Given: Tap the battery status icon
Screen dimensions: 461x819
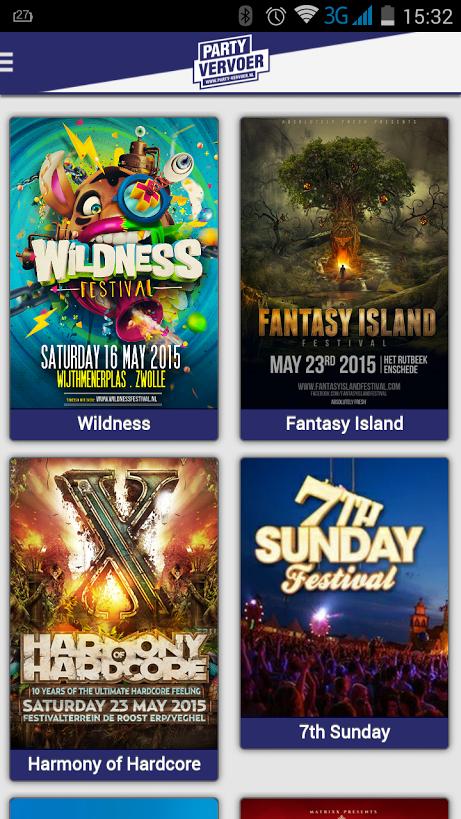Looking at the screenshot, I should 387,16.
